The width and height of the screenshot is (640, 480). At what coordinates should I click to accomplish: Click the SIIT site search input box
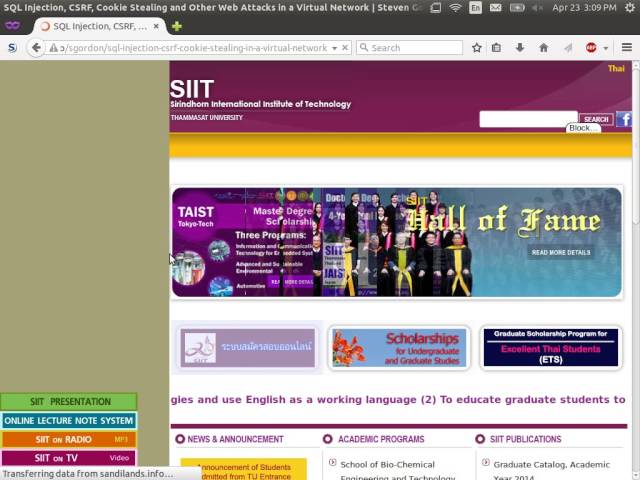pos(528,119)
